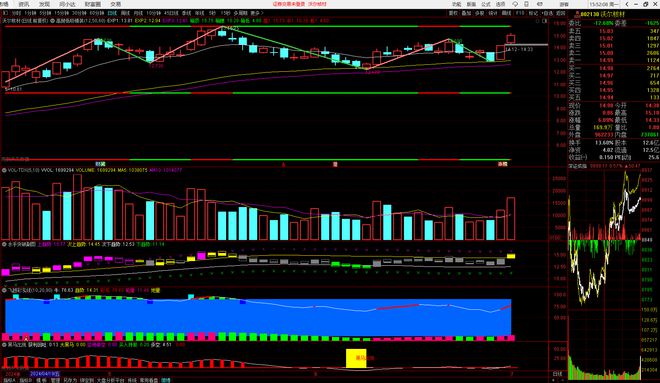Open the 财富圈 menu

[x=93, y=4]
